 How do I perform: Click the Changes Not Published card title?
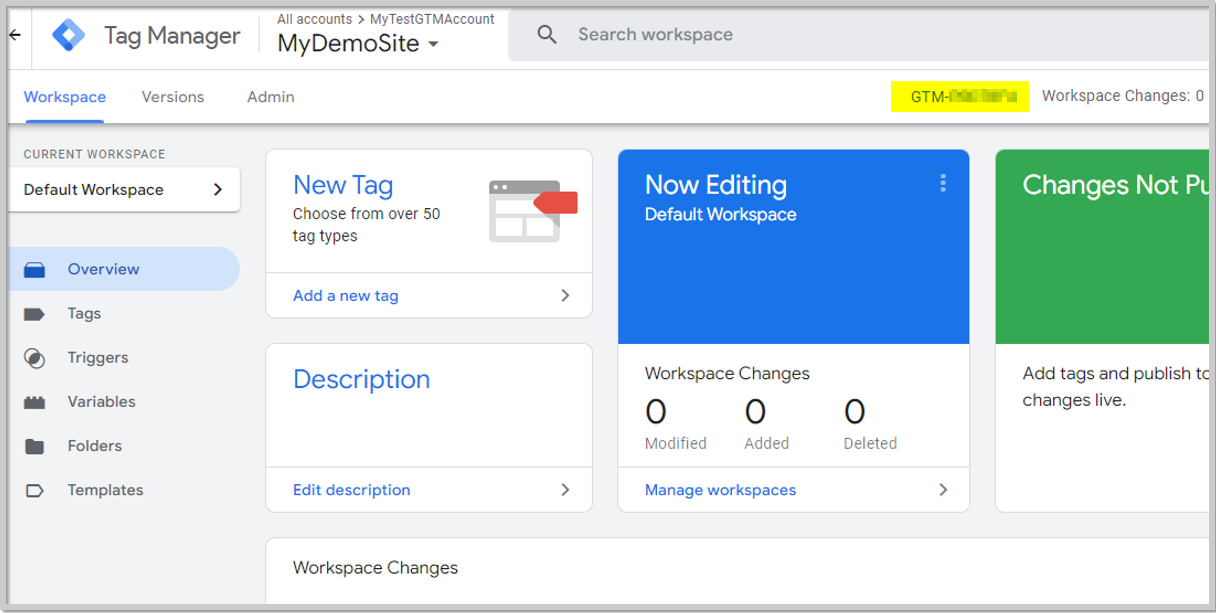coord(1115,185)
